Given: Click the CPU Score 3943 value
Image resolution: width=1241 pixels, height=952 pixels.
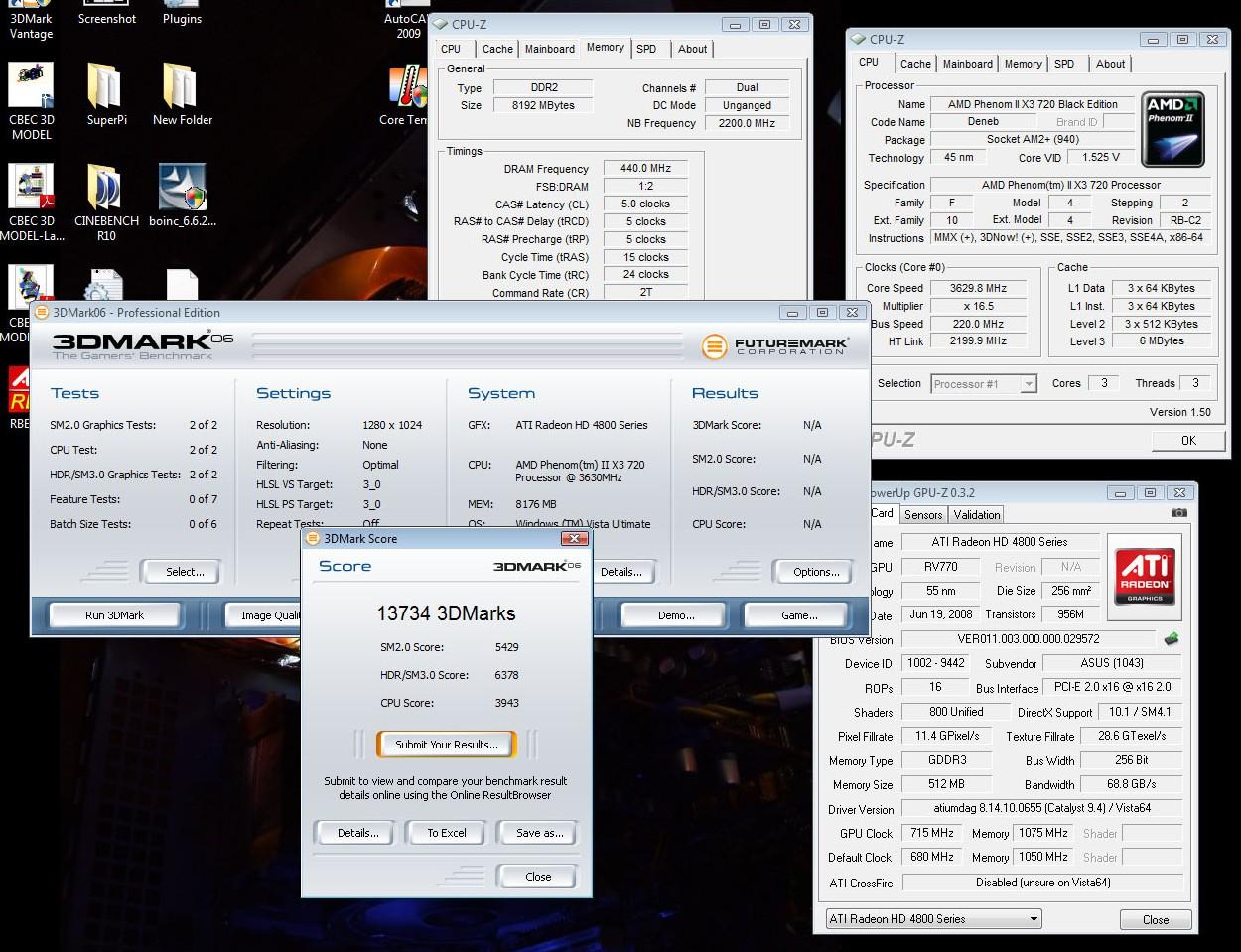Looking at the screenshot, I should click(507, 703).
